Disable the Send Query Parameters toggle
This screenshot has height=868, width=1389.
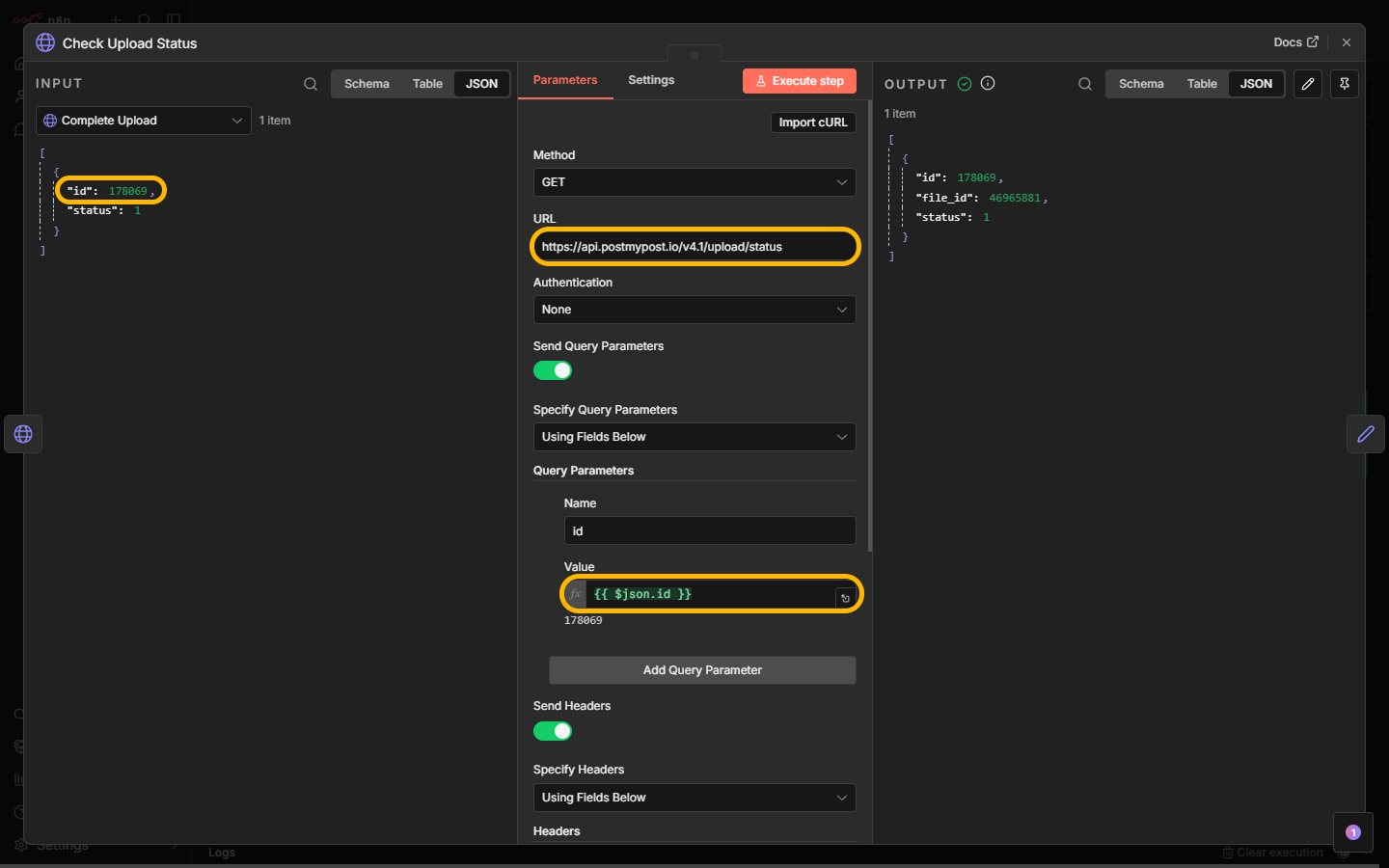(553, 370)
